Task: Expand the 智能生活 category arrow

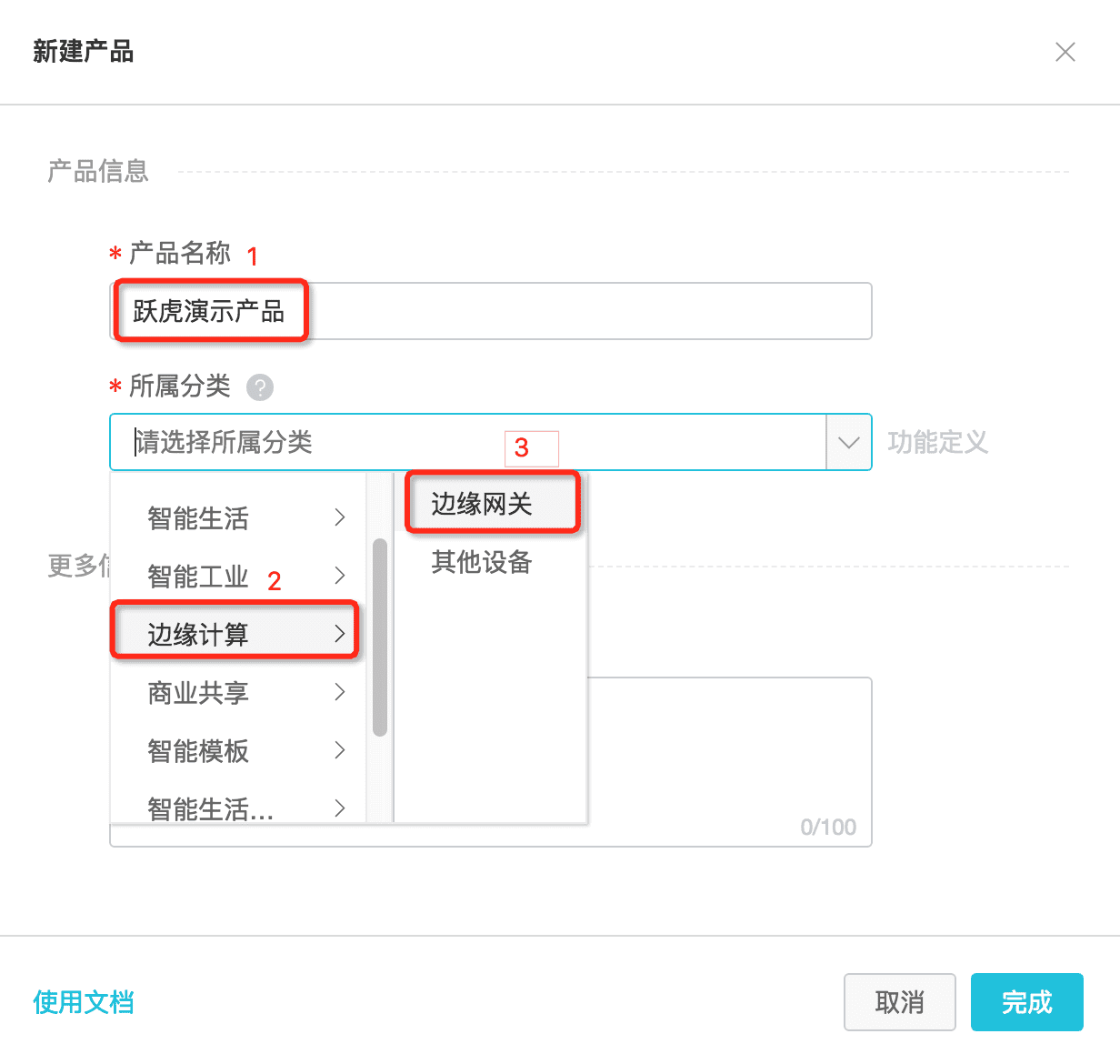Action: coord(339,517)
